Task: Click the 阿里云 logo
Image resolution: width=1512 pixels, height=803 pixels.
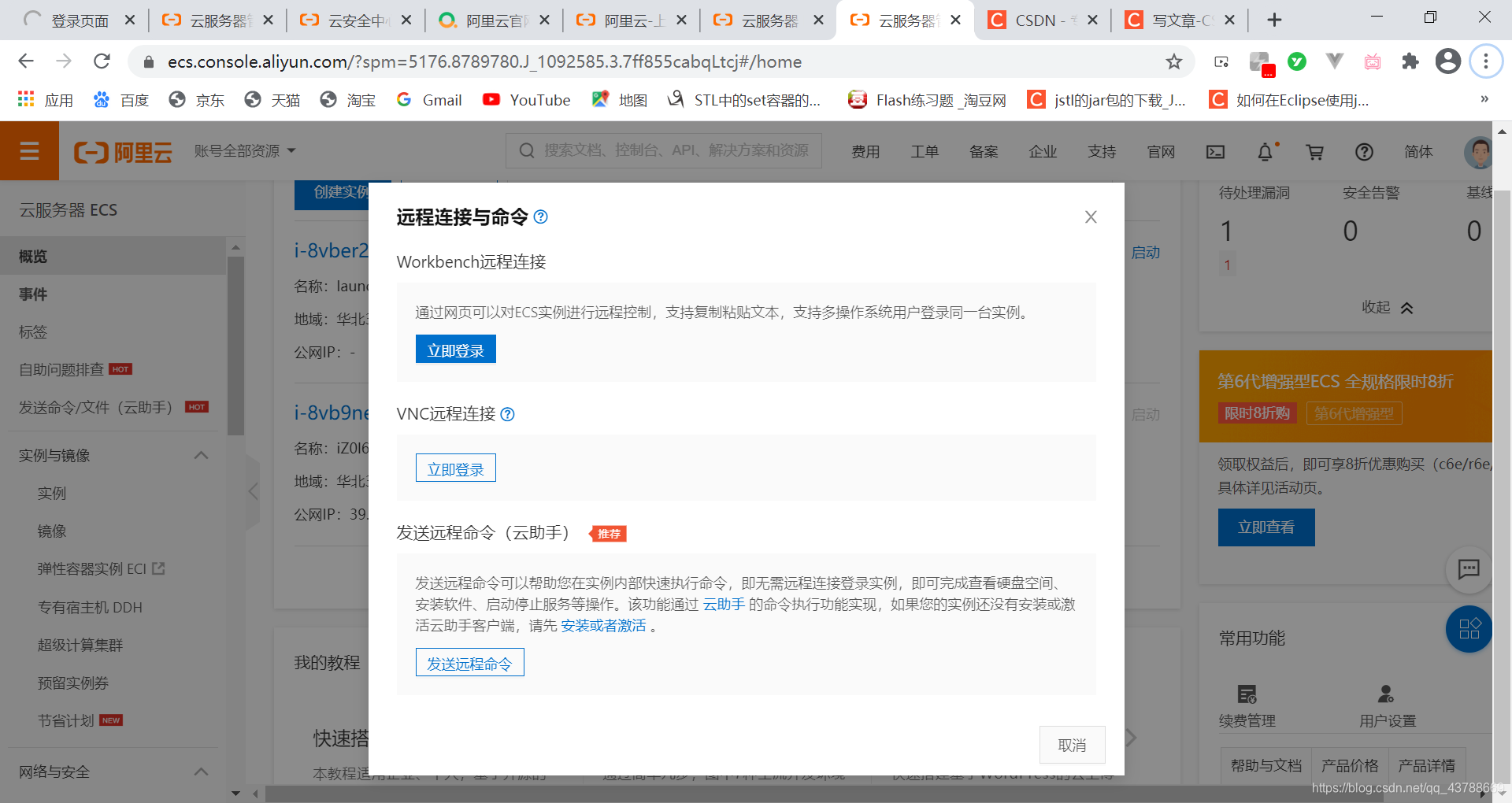Action: [x=123, y=152]
